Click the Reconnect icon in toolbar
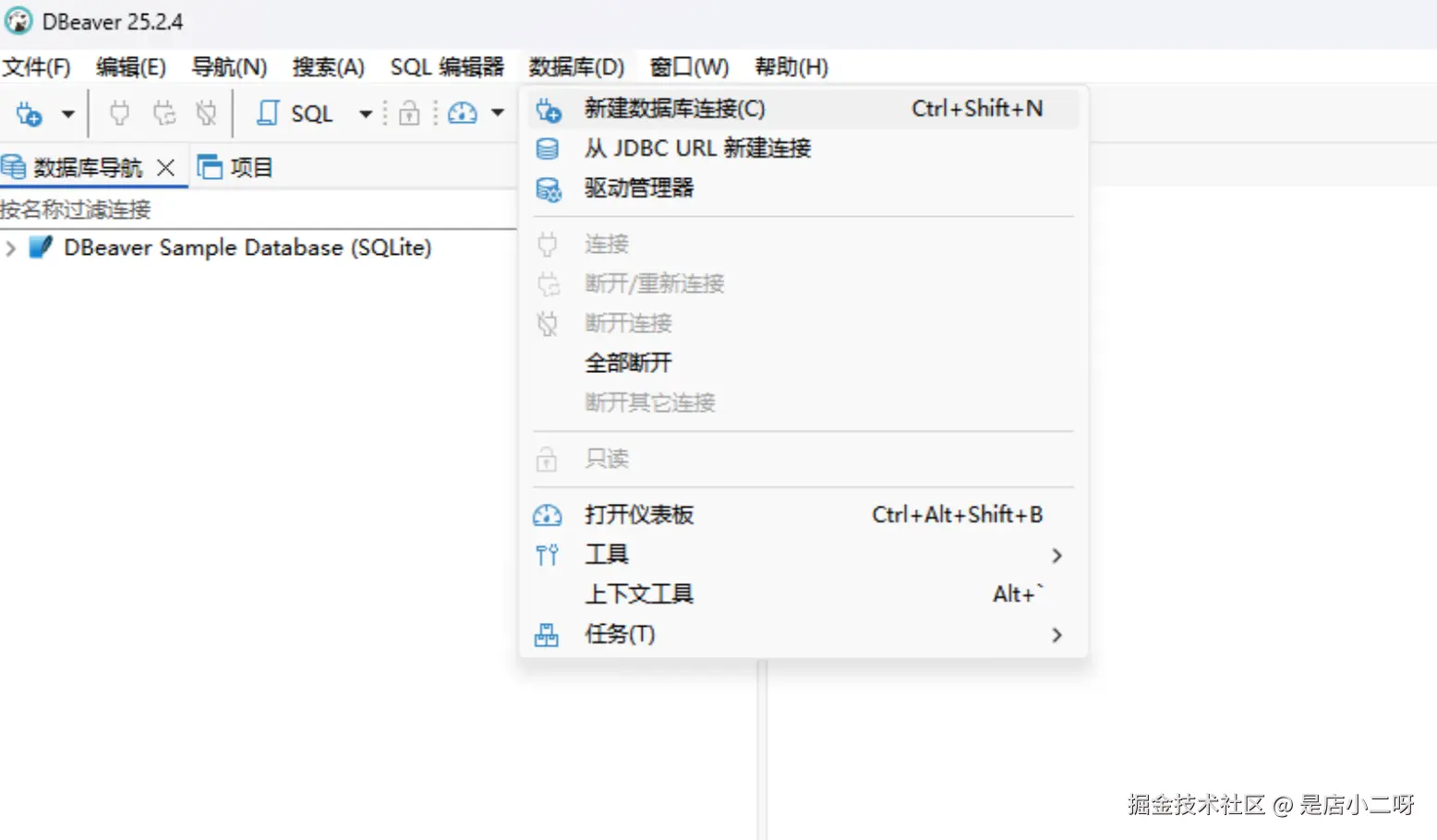 [x=164, y=114]
